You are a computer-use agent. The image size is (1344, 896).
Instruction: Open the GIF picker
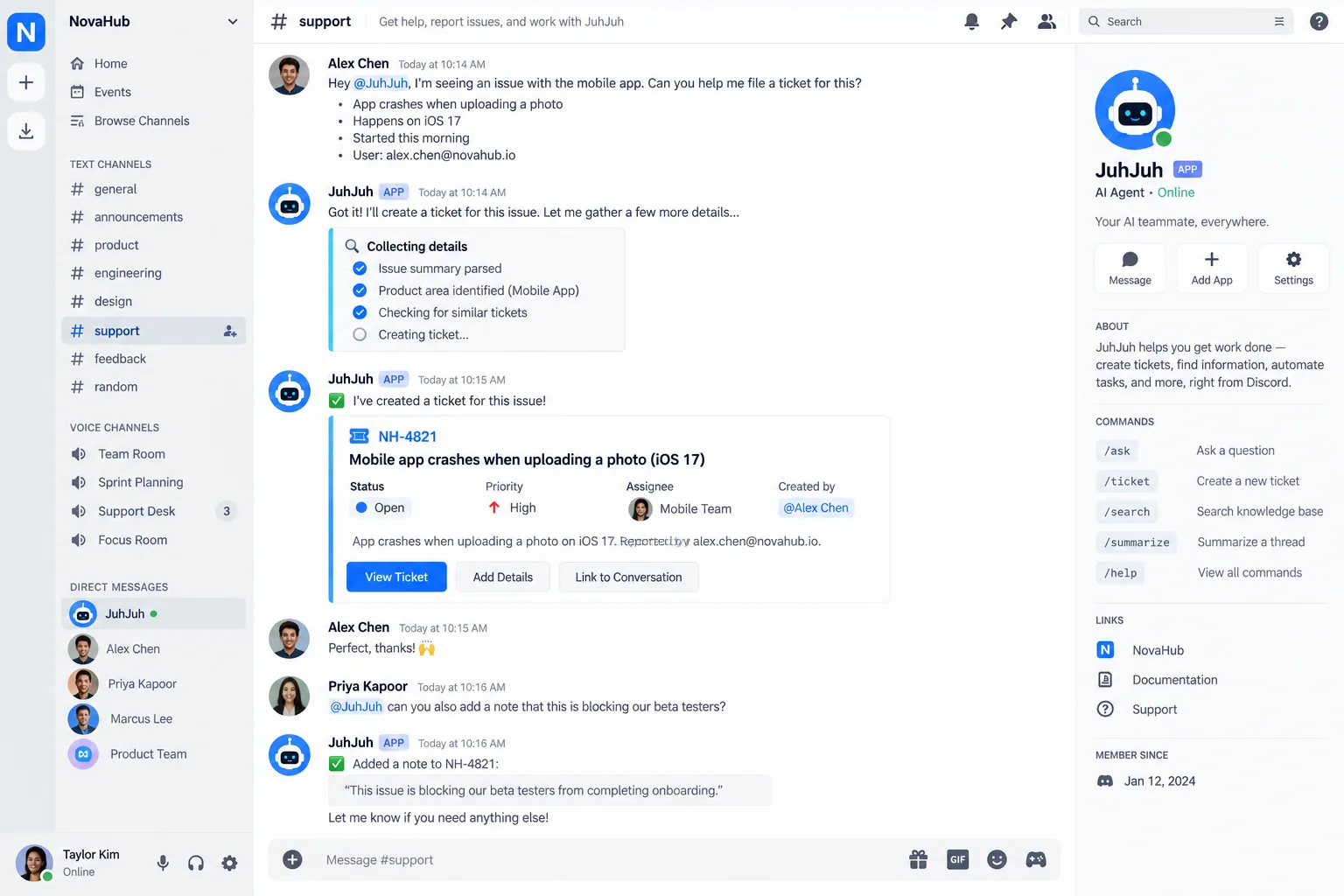coord(957,860)
